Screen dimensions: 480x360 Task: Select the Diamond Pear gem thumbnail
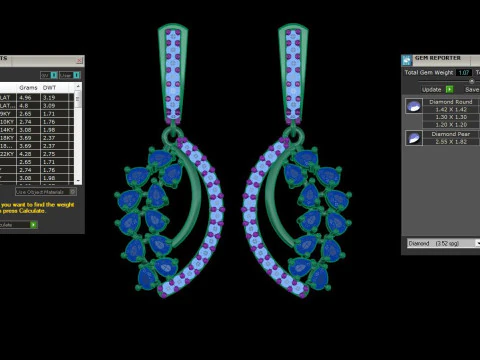click(x=414, y=138)
